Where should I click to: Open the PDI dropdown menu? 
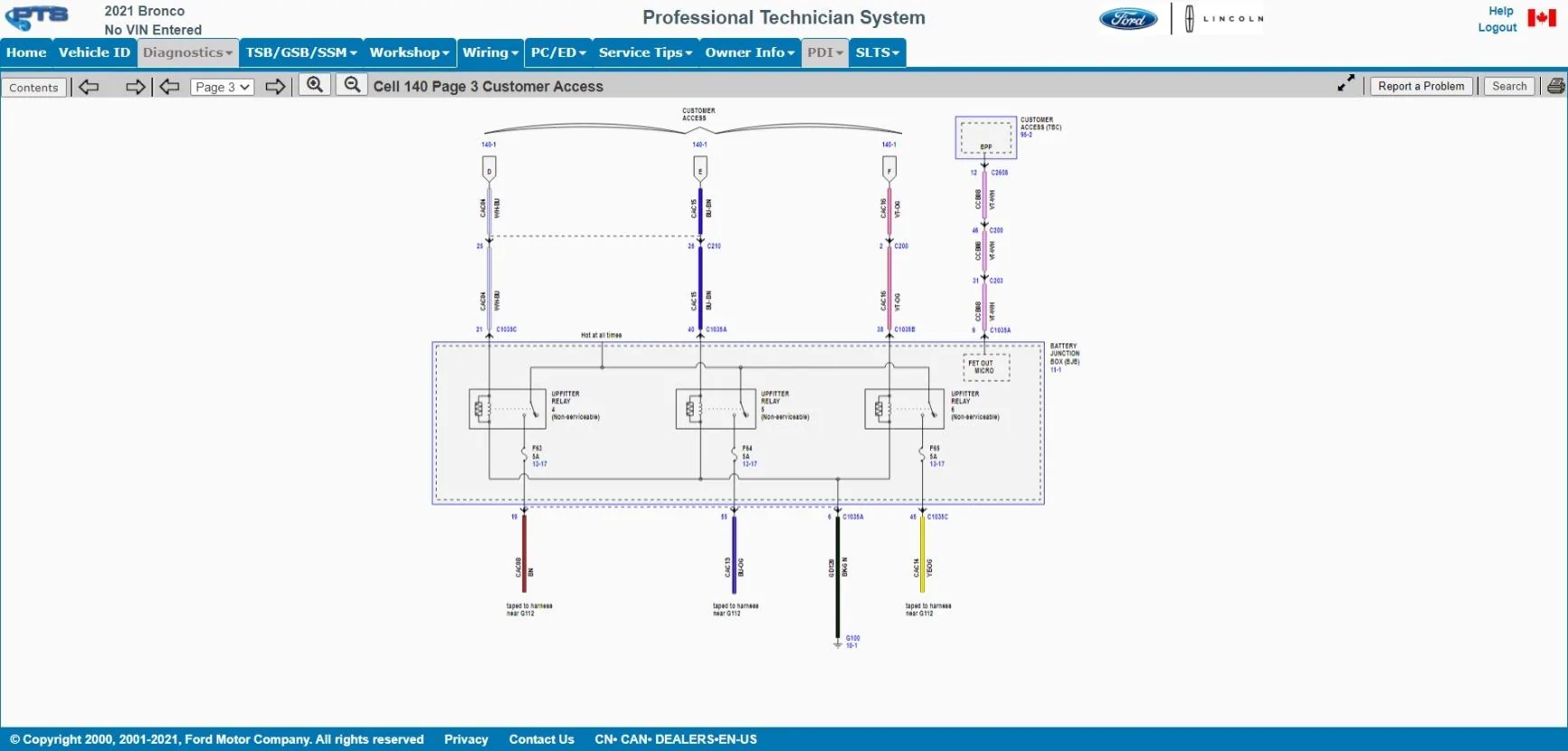[x=826, y=52]
